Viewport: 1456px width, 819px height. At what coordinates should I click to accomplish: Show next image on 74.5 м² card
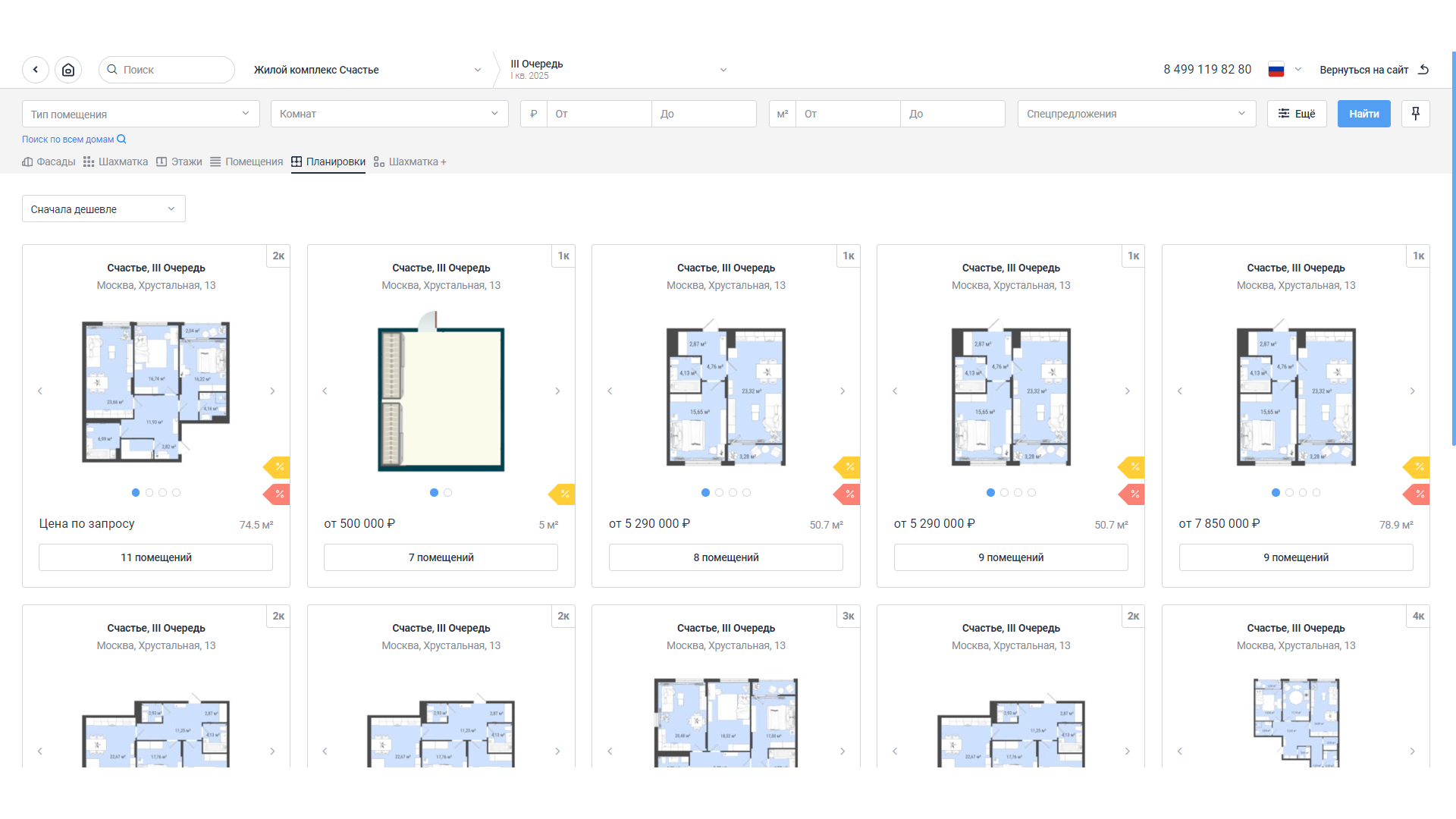point(272,391)
